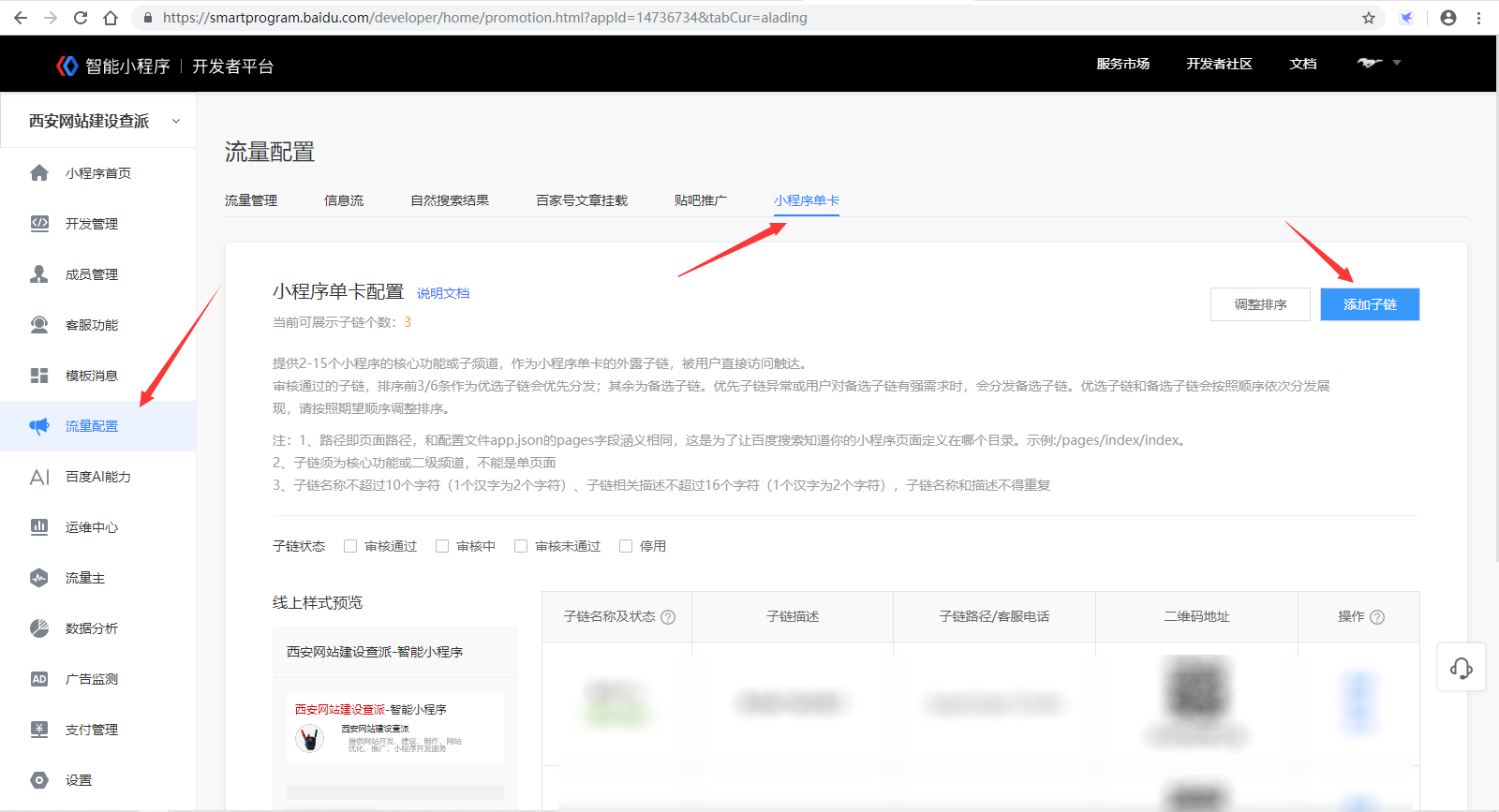Switch to the 信息流 tab
The image size is (1499, 812).
[344, 200]
